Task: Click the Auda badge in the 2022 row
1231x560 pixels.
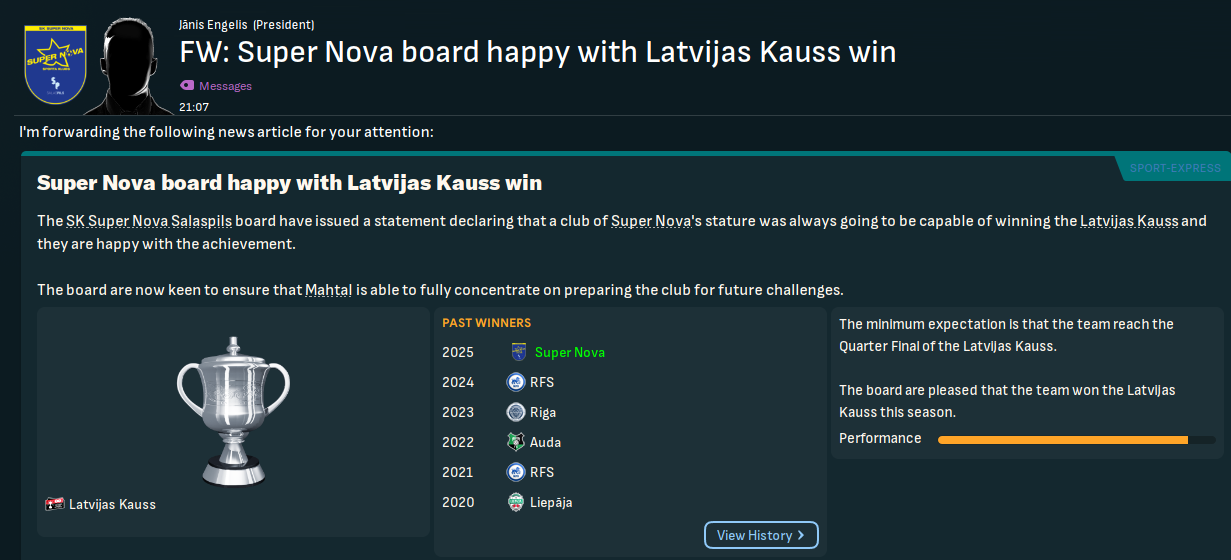Action: click(516, 442)
